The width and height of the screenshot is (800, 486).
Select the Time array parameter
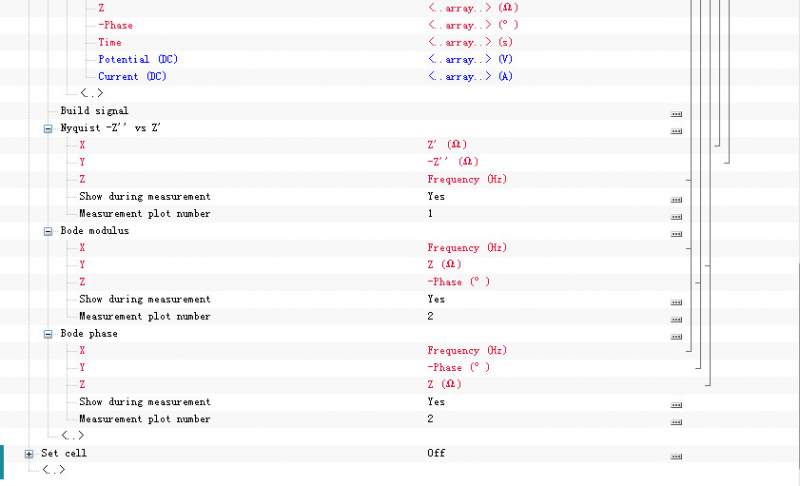110,42
